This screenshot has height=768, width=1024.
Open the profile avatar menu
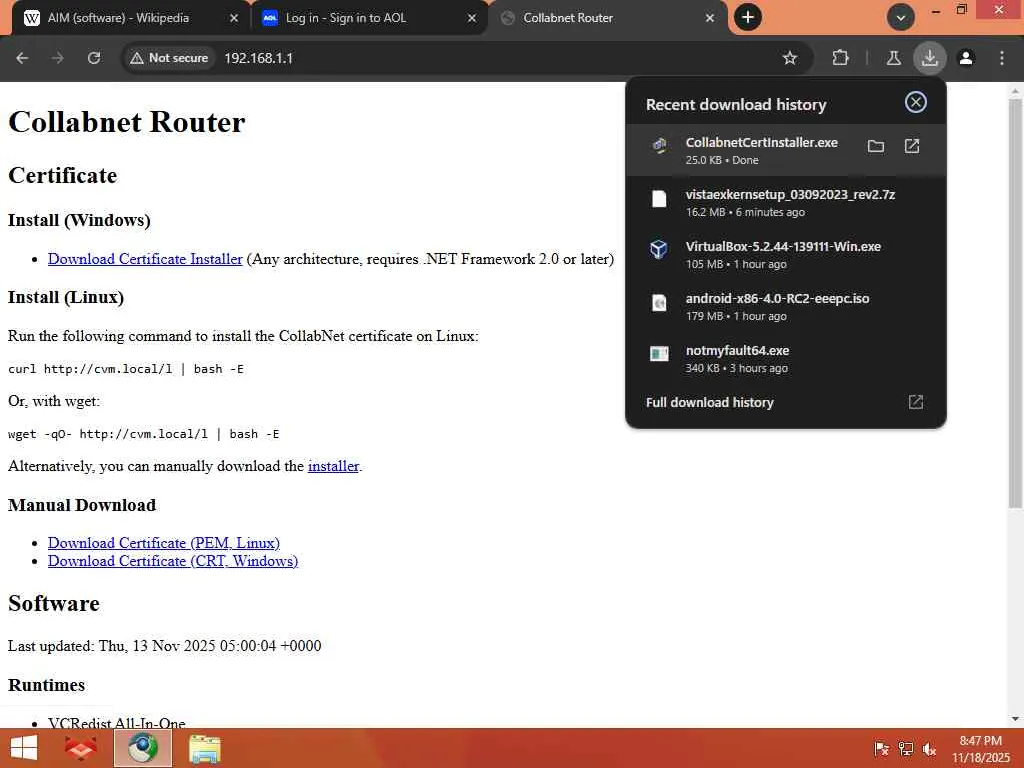(966, 58)
